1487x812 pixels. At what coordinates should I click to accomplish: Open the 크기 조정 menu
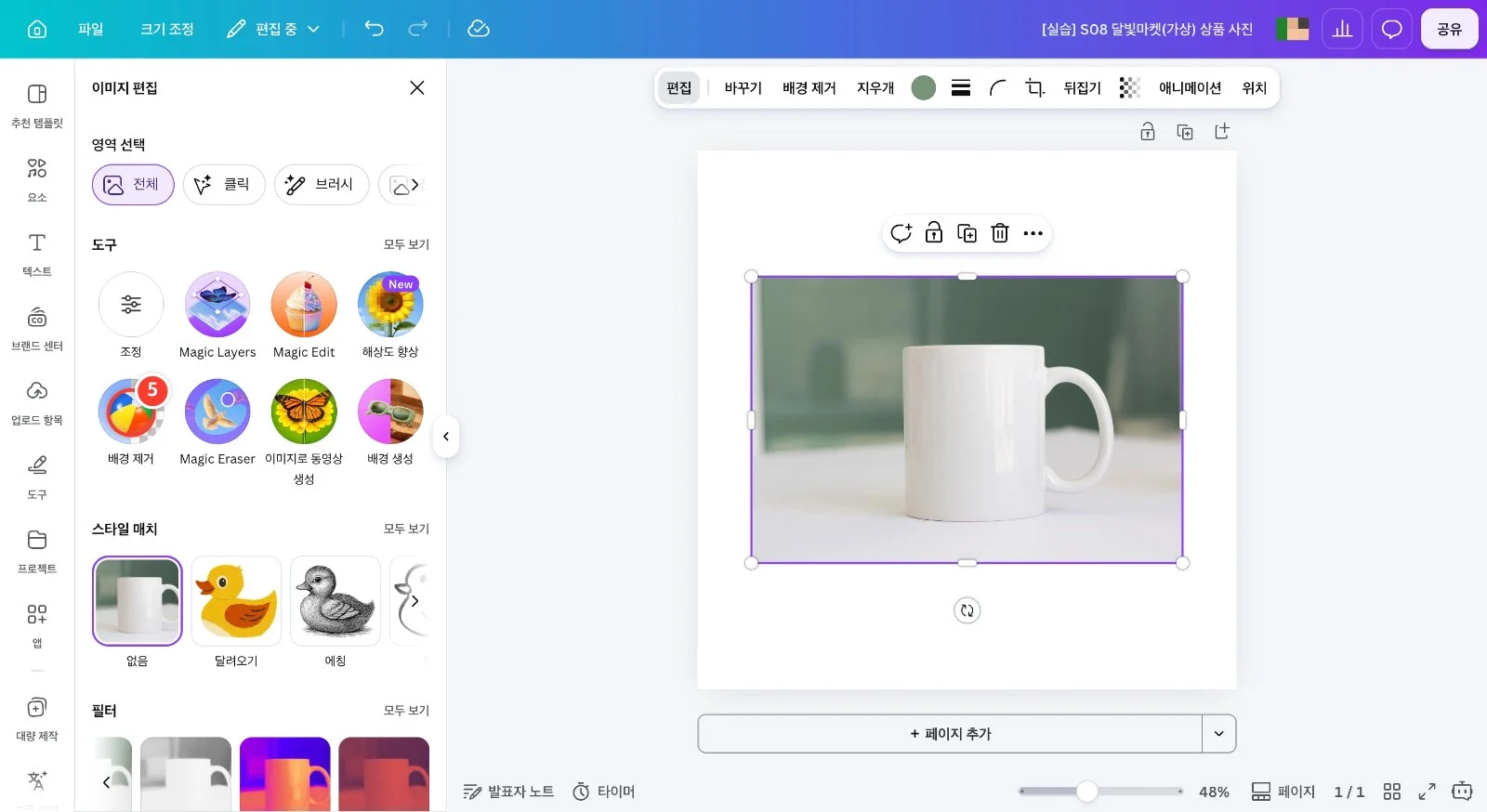tap(167, 29)
